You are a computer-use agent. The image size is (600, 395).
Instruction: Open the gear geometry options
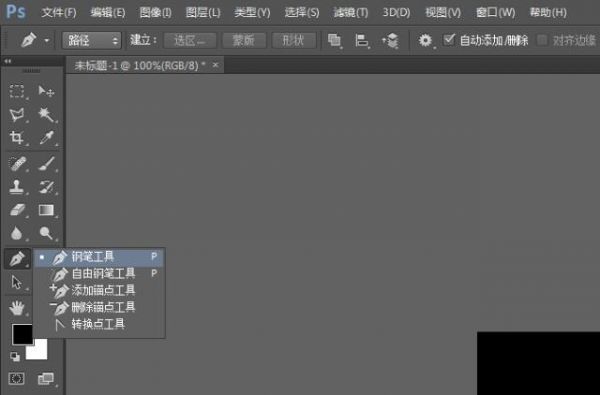pyautogui.click(x=425, y=40)
